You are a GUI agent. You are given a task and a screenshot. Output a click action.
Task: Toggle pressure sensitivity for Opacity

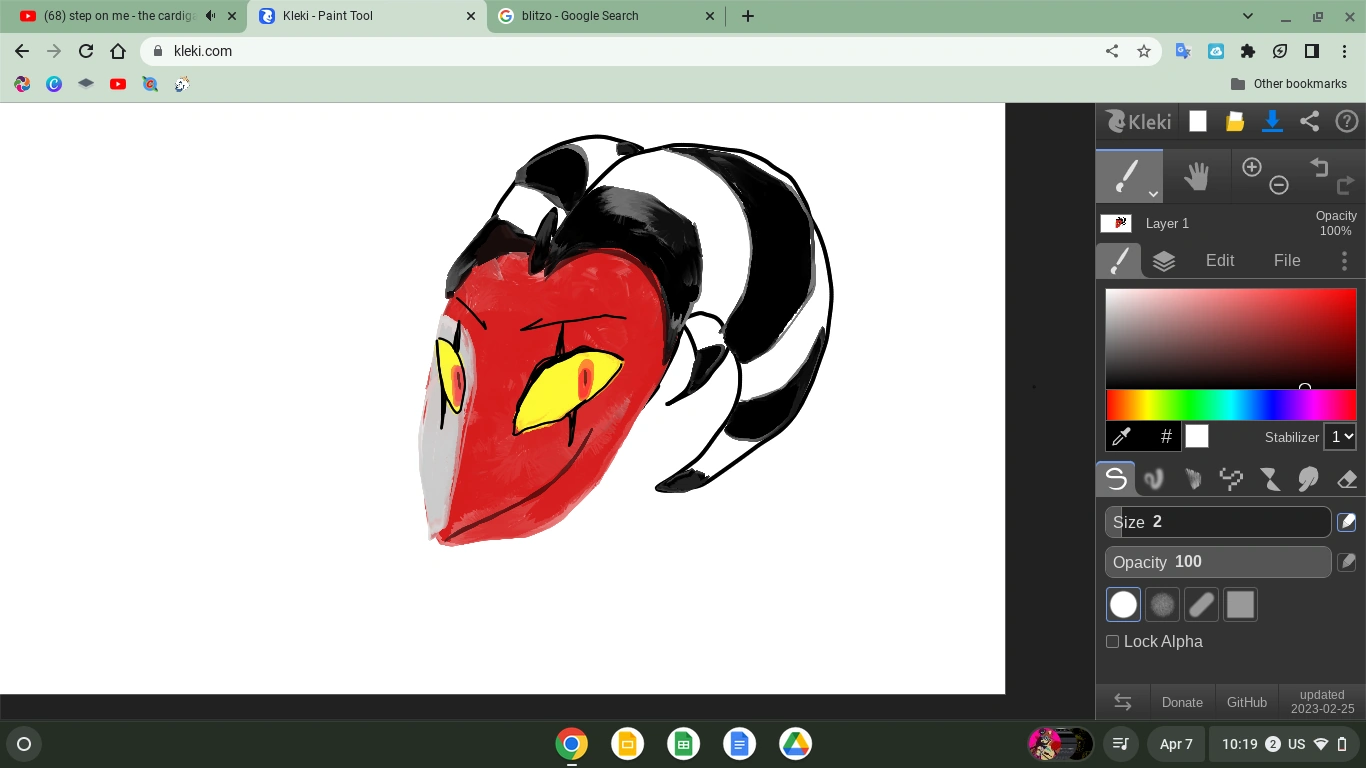pyautogui.click(x=1346, y=561)
